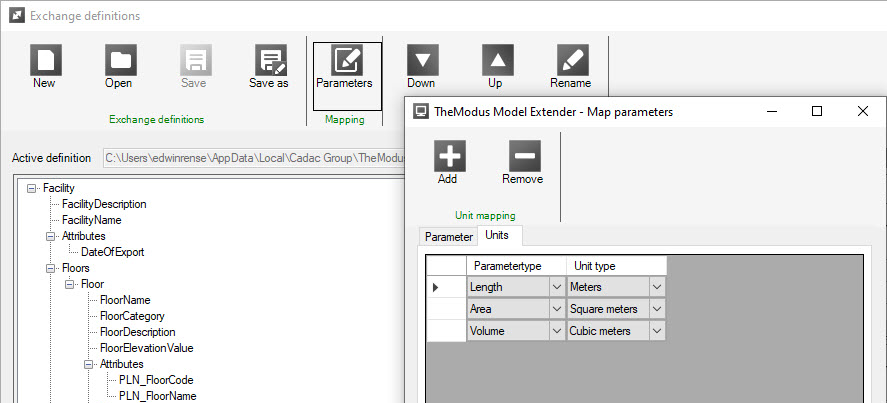Viewport: 887px width, 403px height.
Task: Open an exchange definition file
Action: 120,60
